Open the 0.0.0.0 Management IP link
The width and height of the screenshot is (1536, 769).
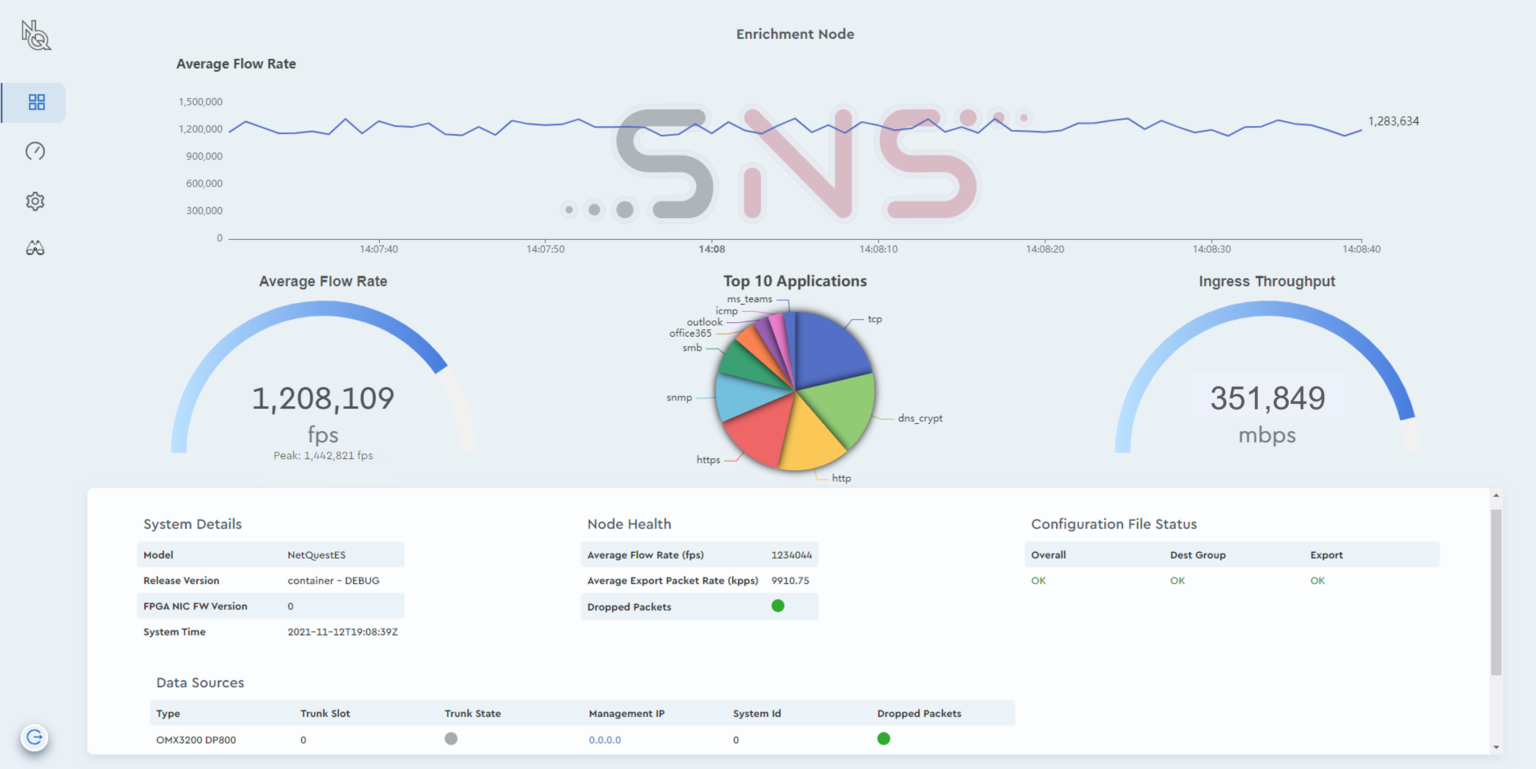[605, 740]
